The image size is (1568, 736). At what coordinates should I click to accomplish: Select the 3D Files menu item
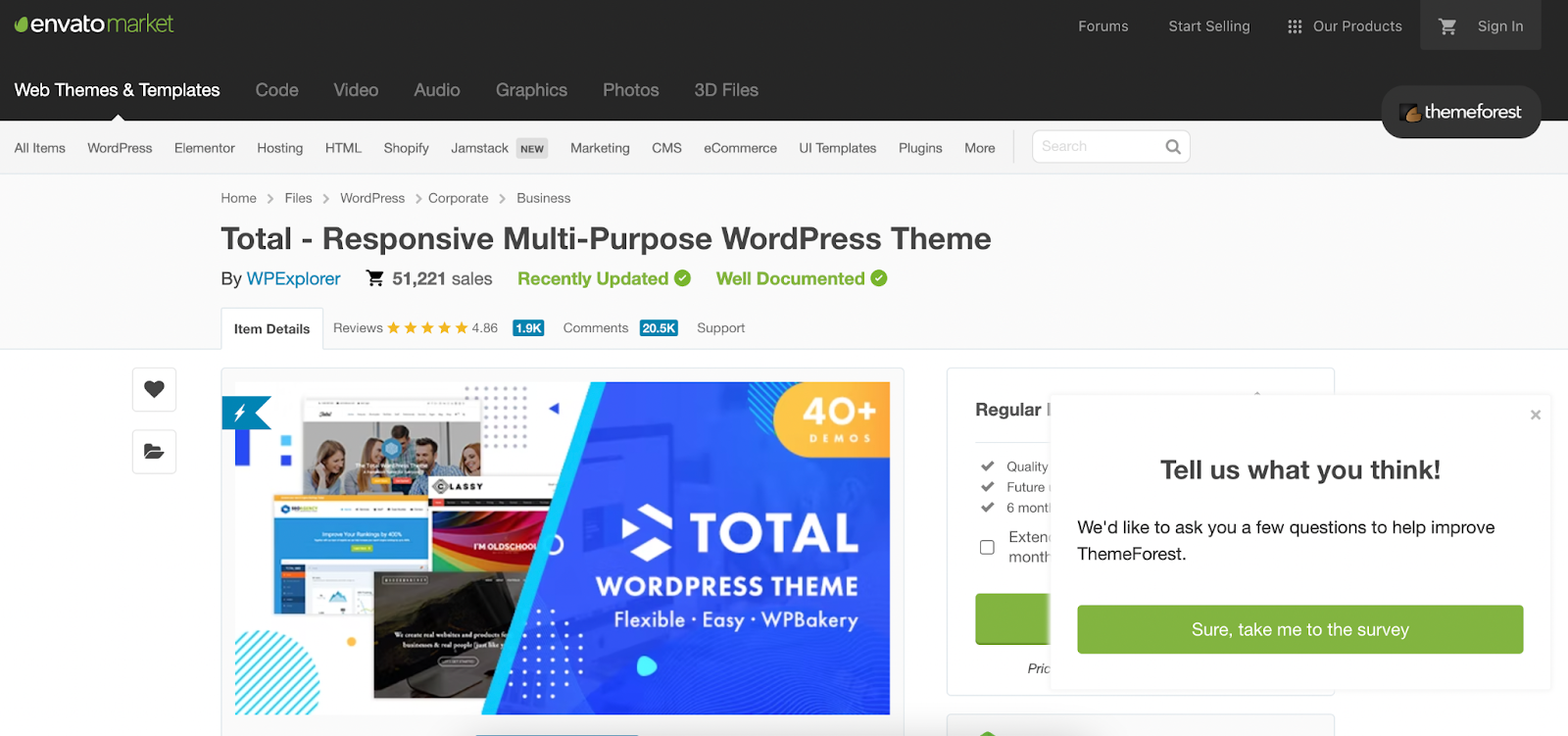tap(726, 90)
